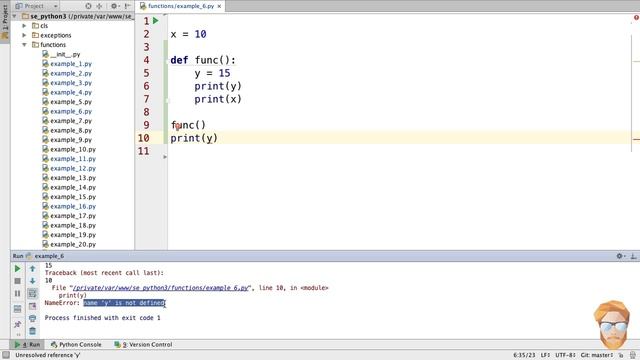Collapse all in the Project panel toolbar
Image resolution: width=640 pixels, height=360 pixels.
(x=99, y=6)
